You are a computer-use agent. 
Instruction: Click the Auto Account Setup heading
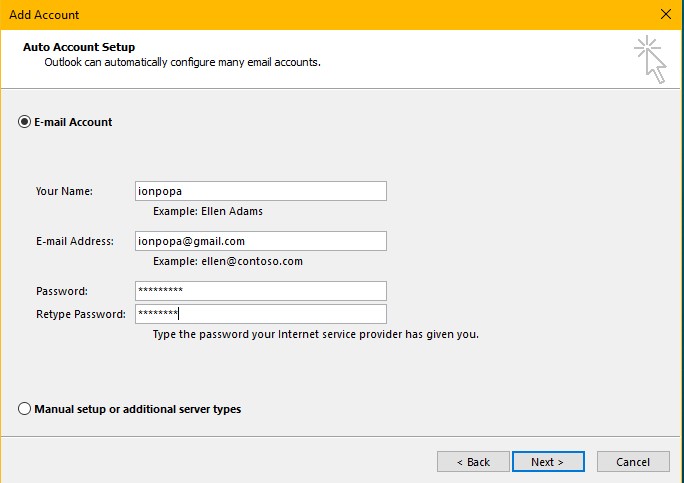pos(79,47)
